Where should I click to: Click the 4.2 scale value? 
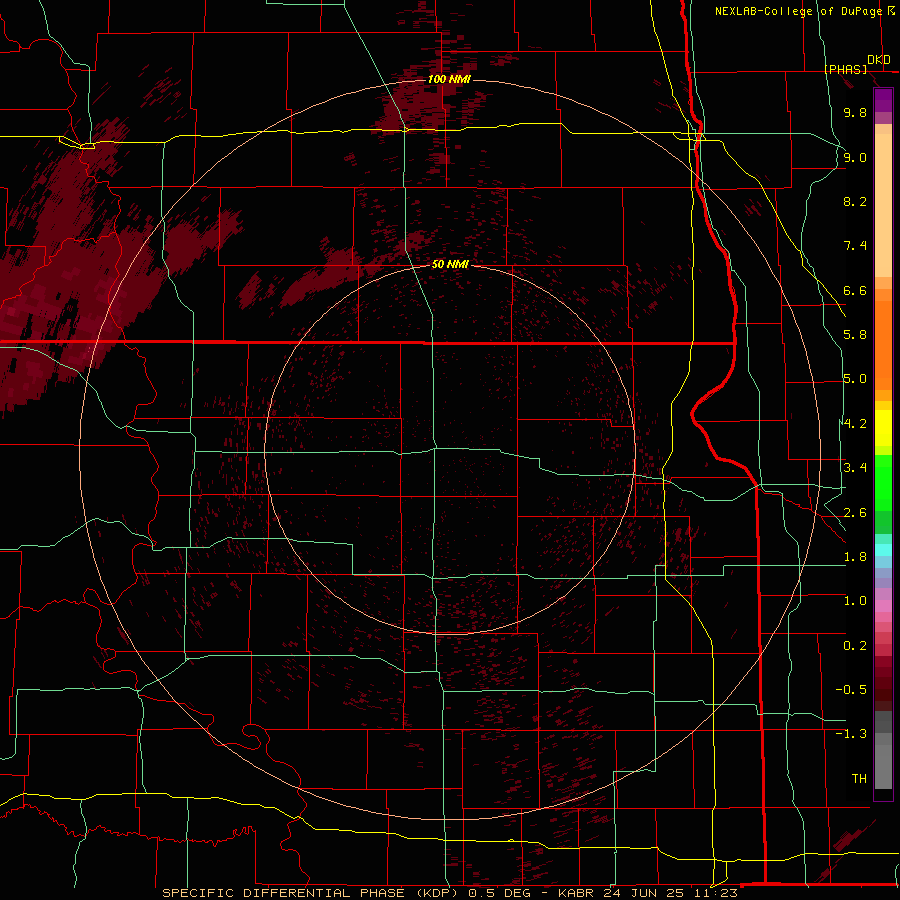coord(855,424)
